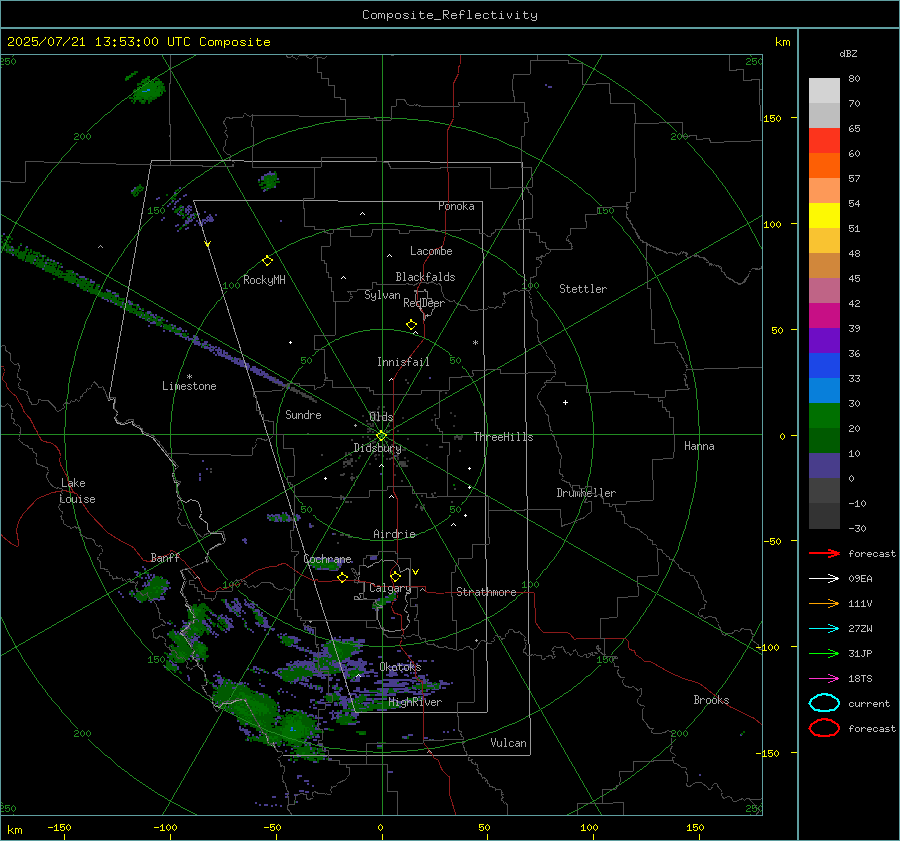Screen dimensions: 900x841
Task: Click the Brooks city label
Action: [x=711, y=700]
